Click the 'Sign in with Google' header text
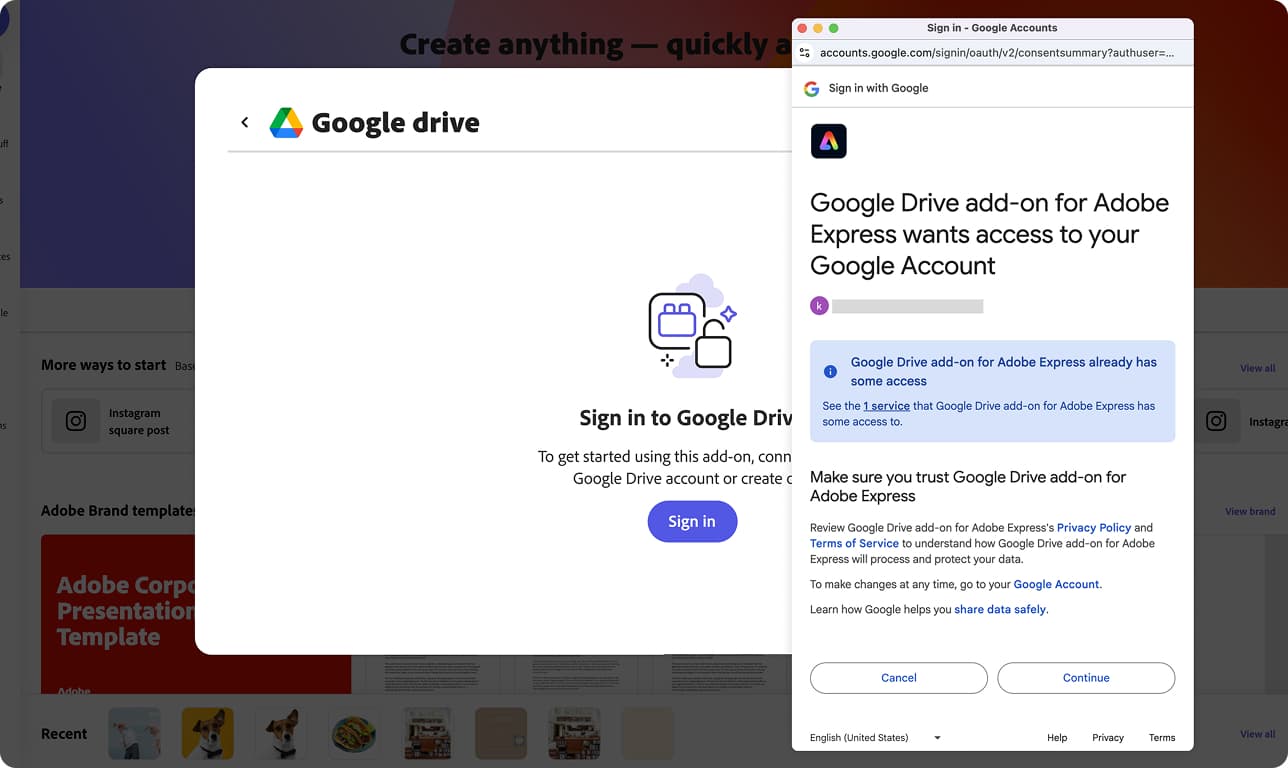1288x768 pixels. tap(878, 88)
